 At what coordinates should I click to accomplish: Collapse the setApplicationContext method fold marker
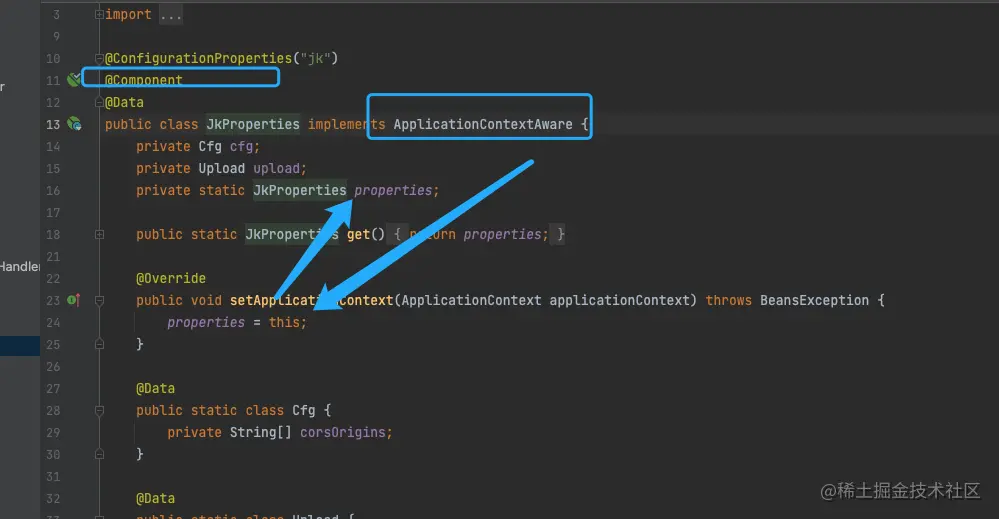[x=99, y=300]
